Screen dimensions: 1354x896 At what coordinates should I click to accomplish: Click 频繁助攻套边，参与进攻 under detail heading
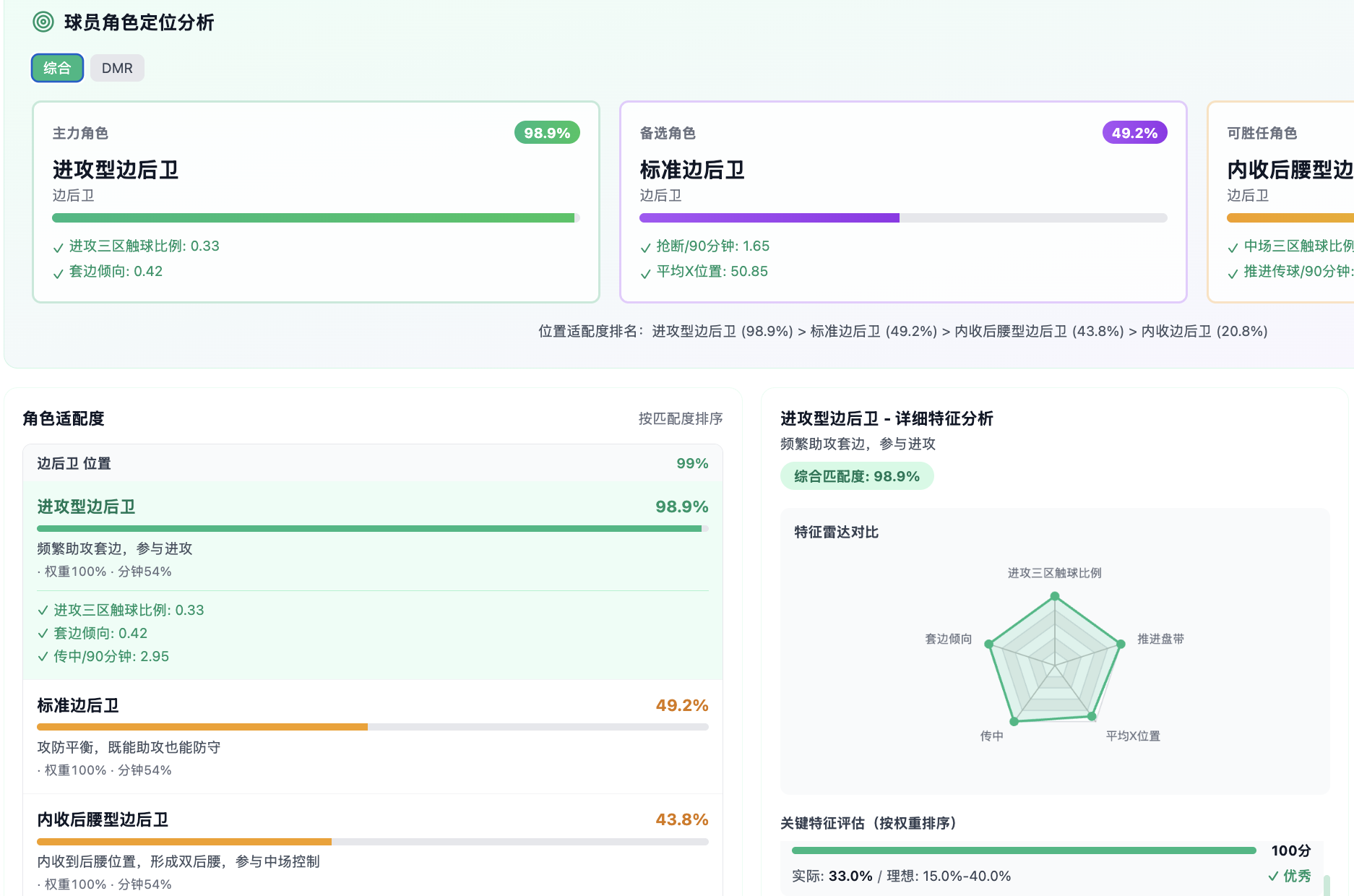(x=858, y=444)
